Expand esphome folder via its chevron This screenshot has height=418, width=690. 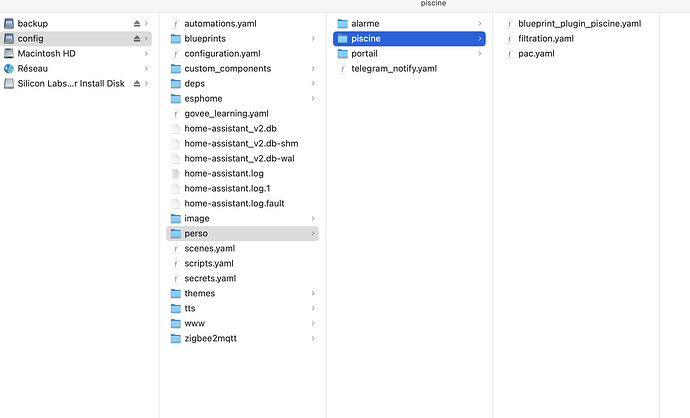(x=313, y=99)
